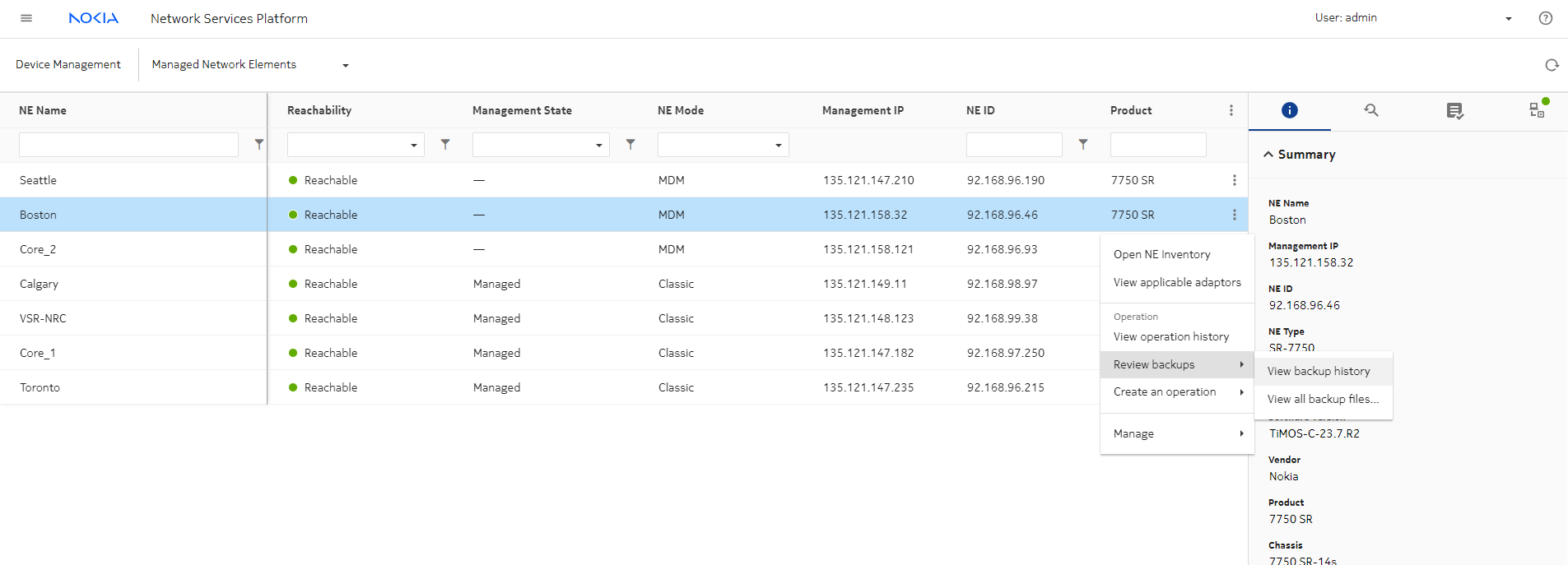Open the topology panel icon with green dot

1537,109
